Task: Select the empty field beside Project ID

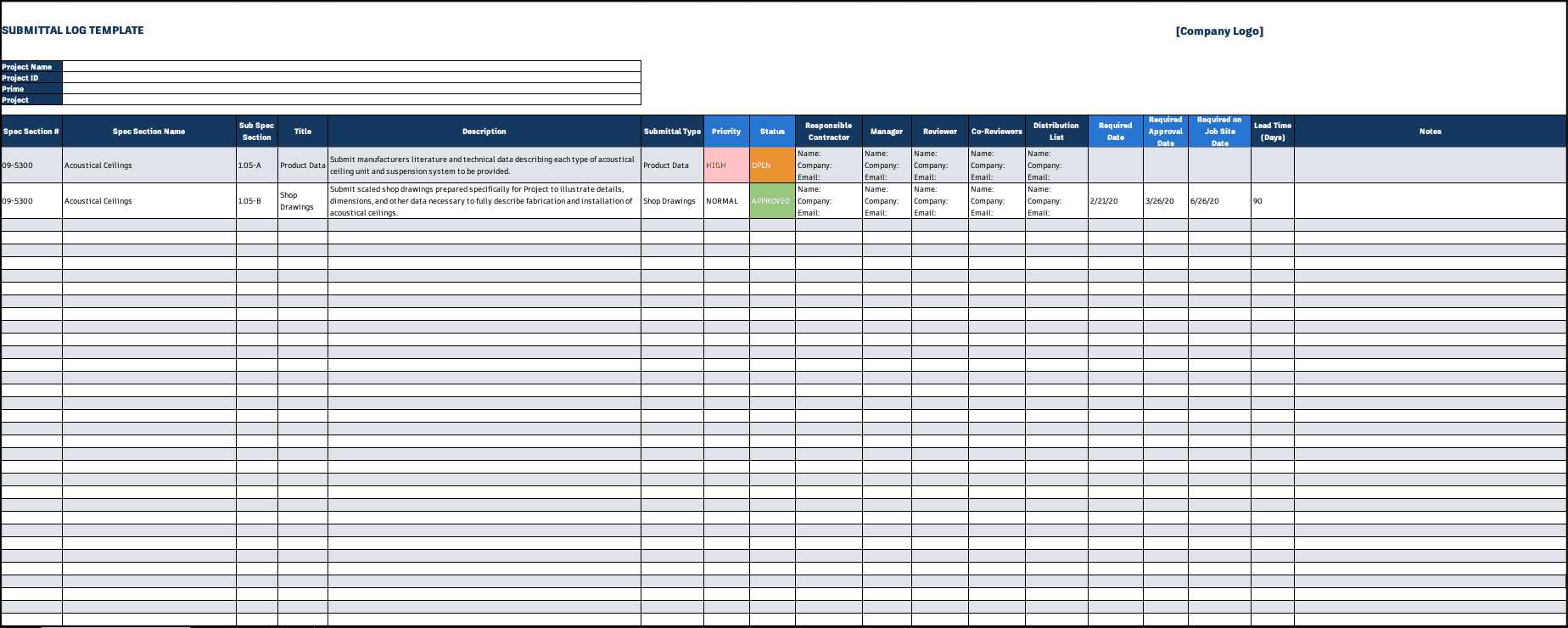Action: tap(352, 77)
